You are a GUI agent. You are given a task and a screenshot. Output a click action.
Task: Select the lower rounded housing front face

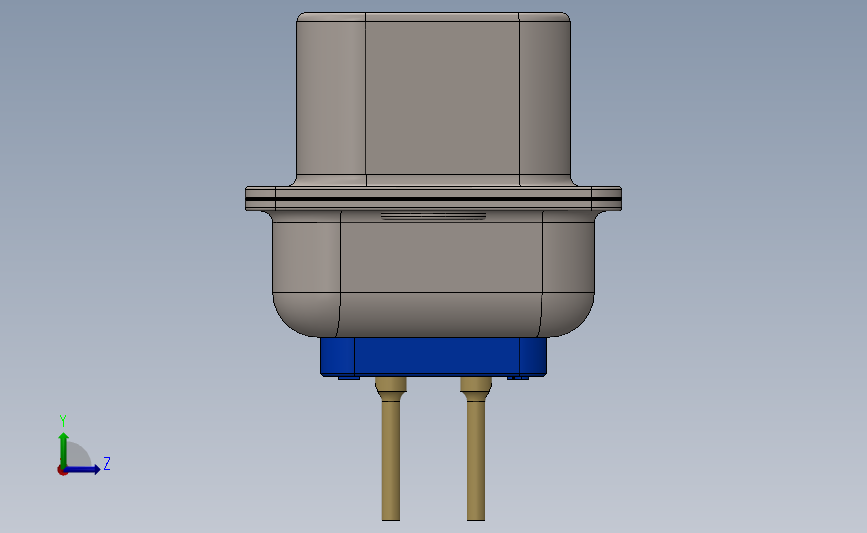441,257
